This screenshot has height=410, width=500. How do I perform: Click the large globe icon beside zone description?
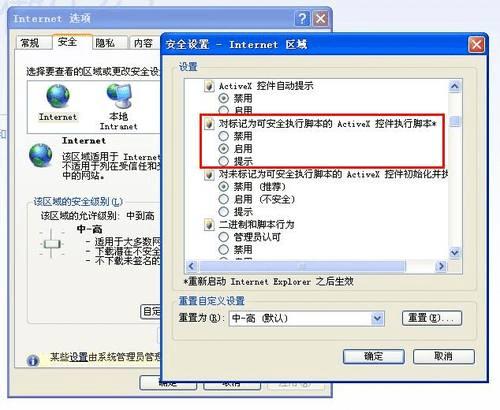pyautogui.click(x=40, y=155)
